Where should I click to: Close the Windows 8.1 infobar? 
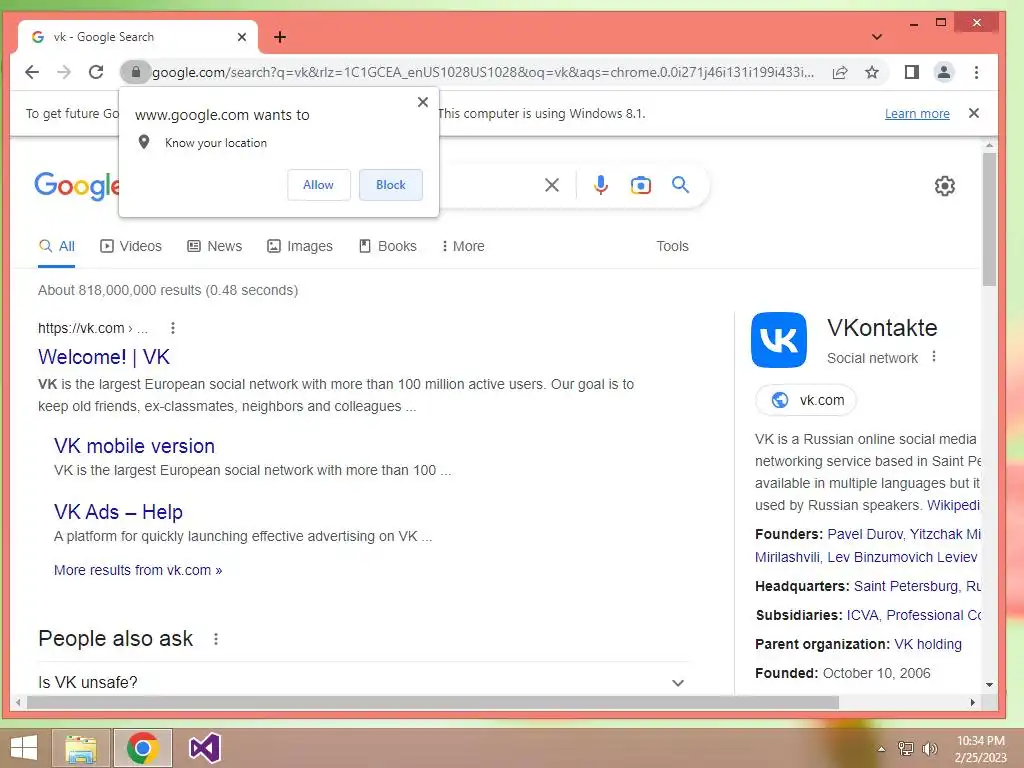pos(974,113)
